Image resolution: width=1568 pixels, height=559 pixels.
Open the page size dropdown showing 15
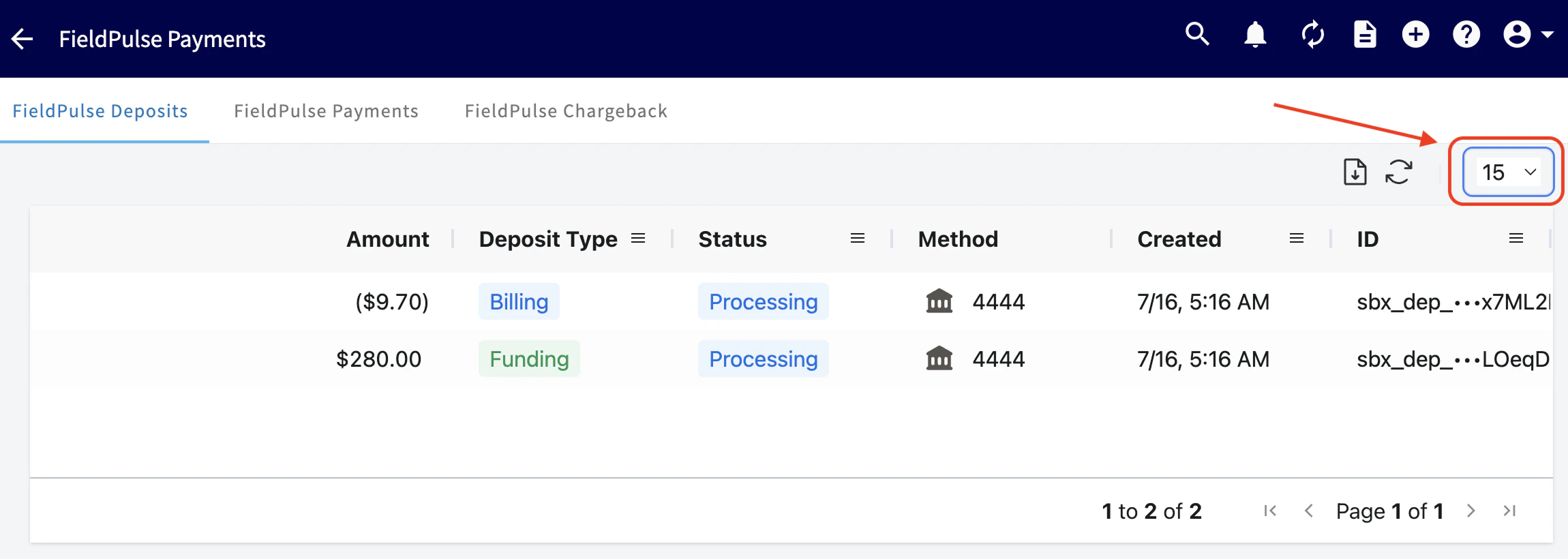tap(1509, 172)
